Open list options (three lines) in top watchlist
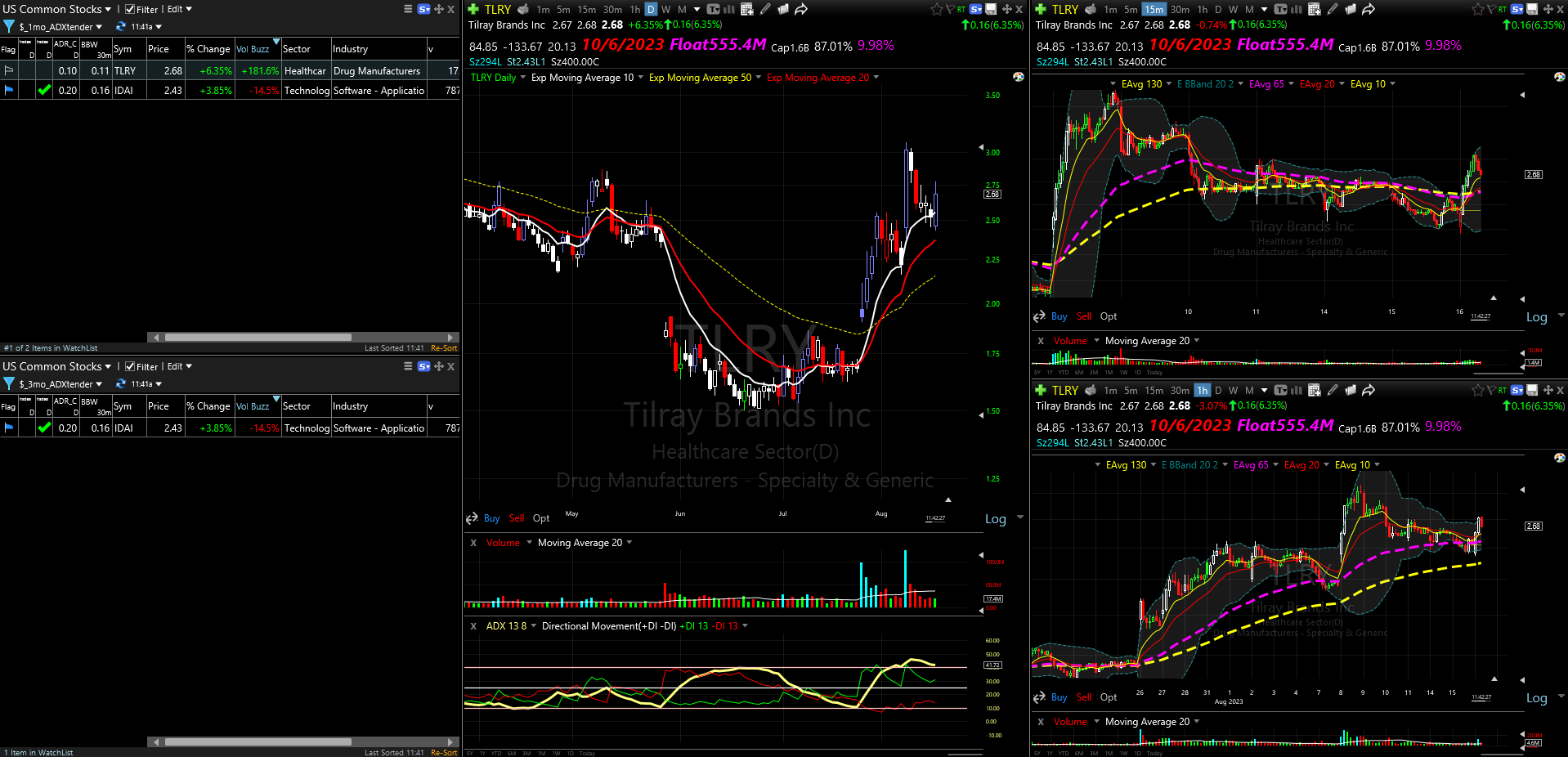The image size is (1568, 757). 408,9
